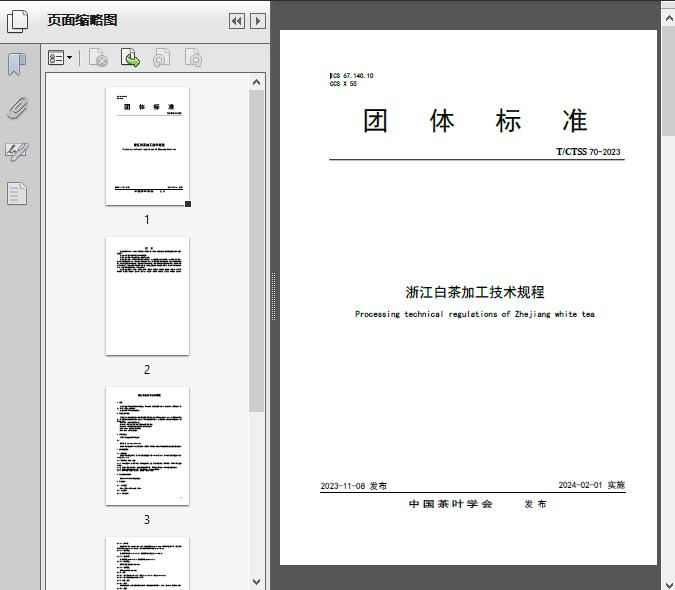
Task: Open the bookmarks panel
Action: tap(17, 65)
